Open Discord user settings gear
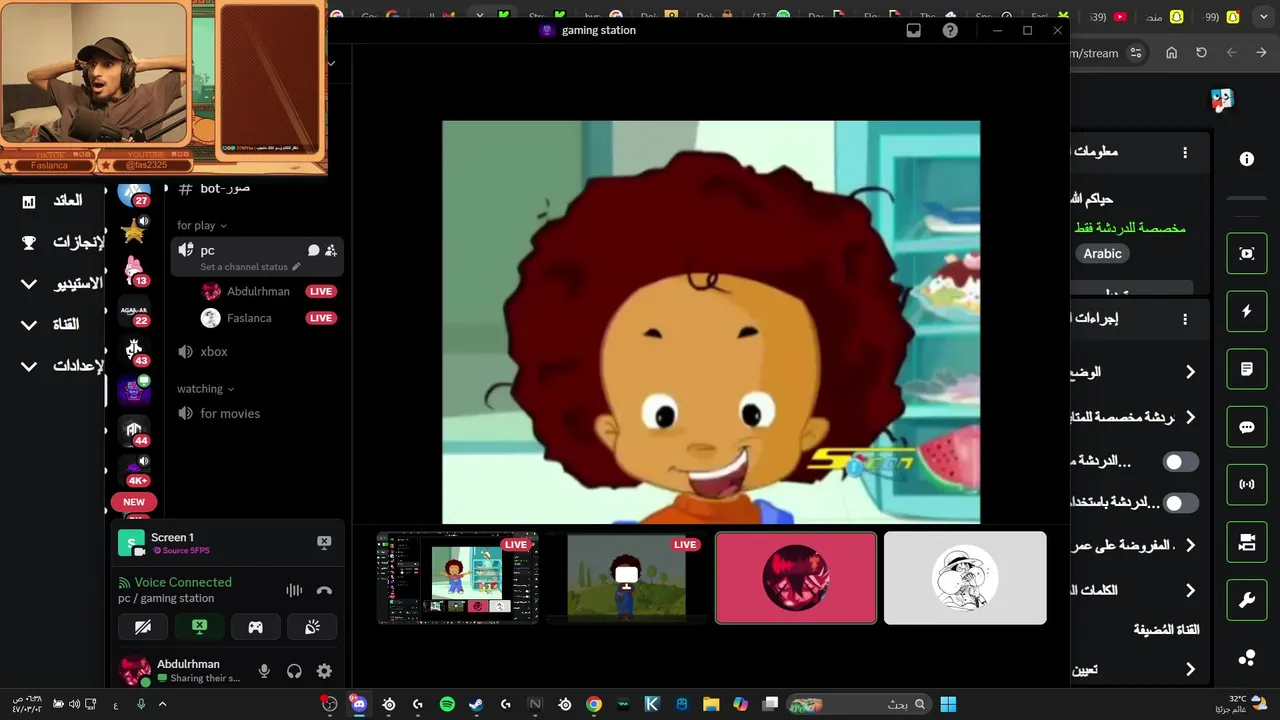The height and width of the screenshot is (720, 1280). (x=324, y=671)
